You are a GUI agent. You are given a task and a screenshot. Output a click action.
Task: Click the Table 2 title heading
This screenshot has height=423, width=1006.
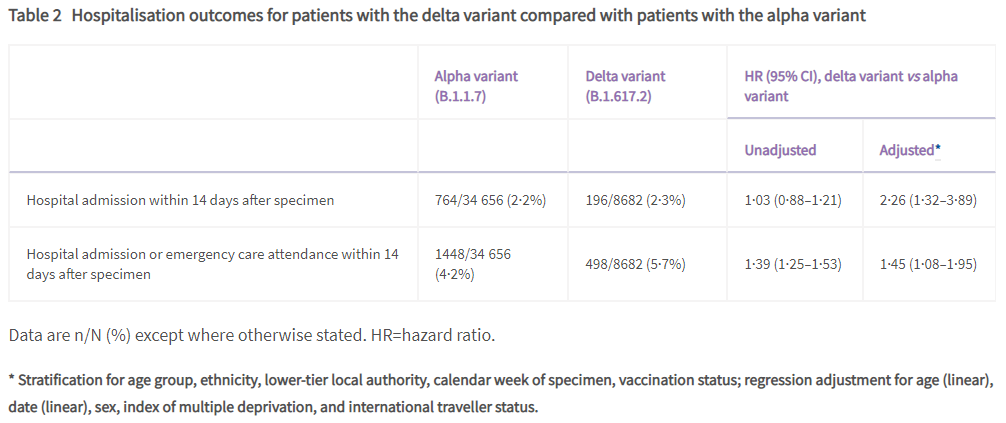[x=437, y=16]
